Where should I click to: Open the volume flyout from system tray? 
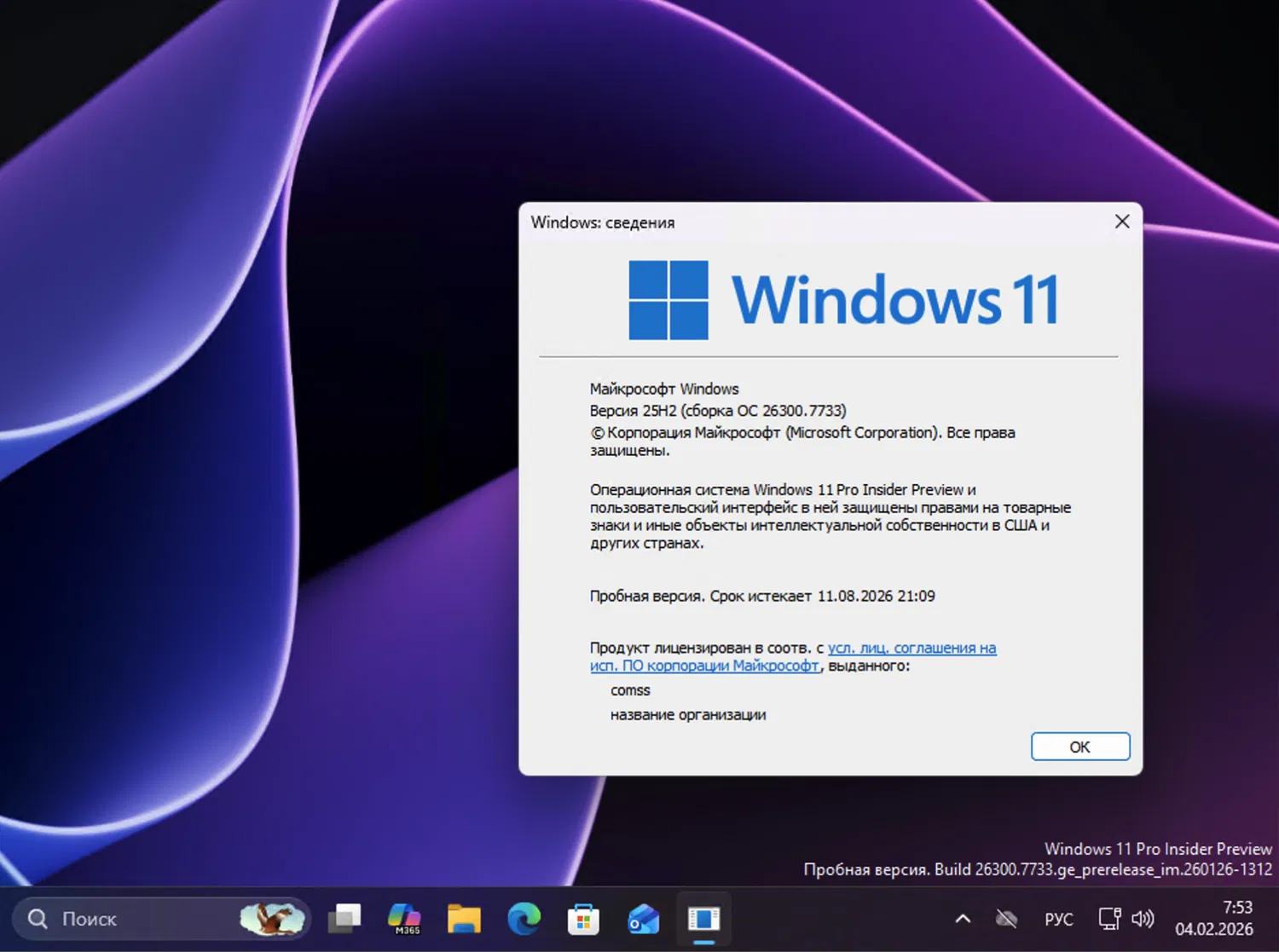pos(1143,919)
